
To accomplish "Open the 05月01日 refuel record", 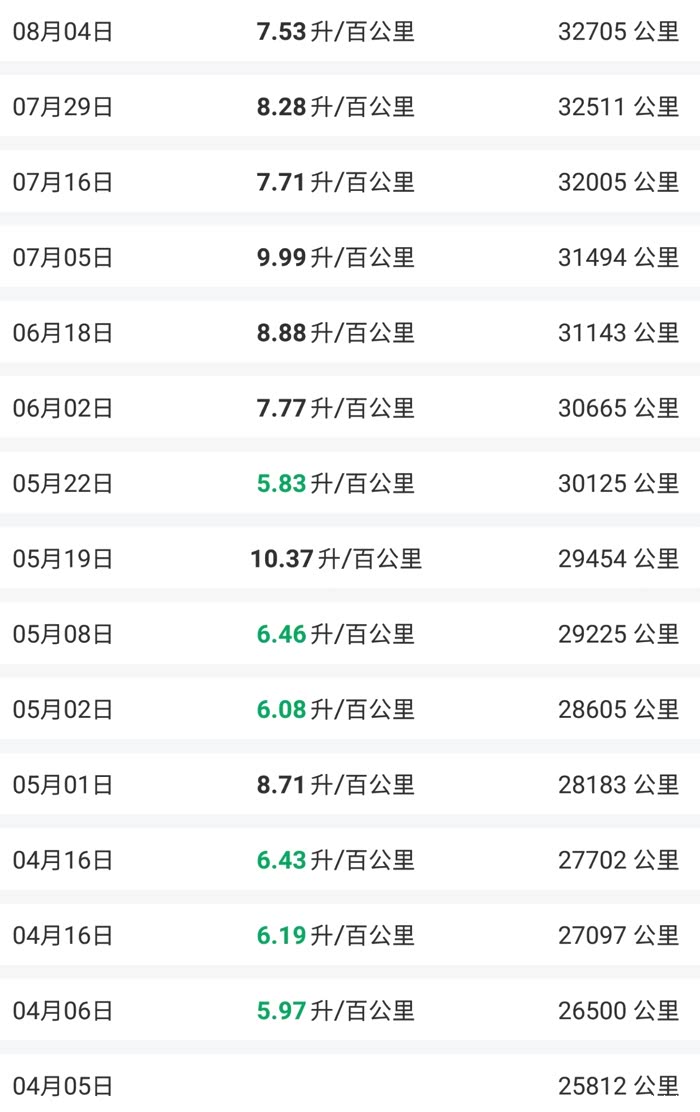I will click(63, 785).
